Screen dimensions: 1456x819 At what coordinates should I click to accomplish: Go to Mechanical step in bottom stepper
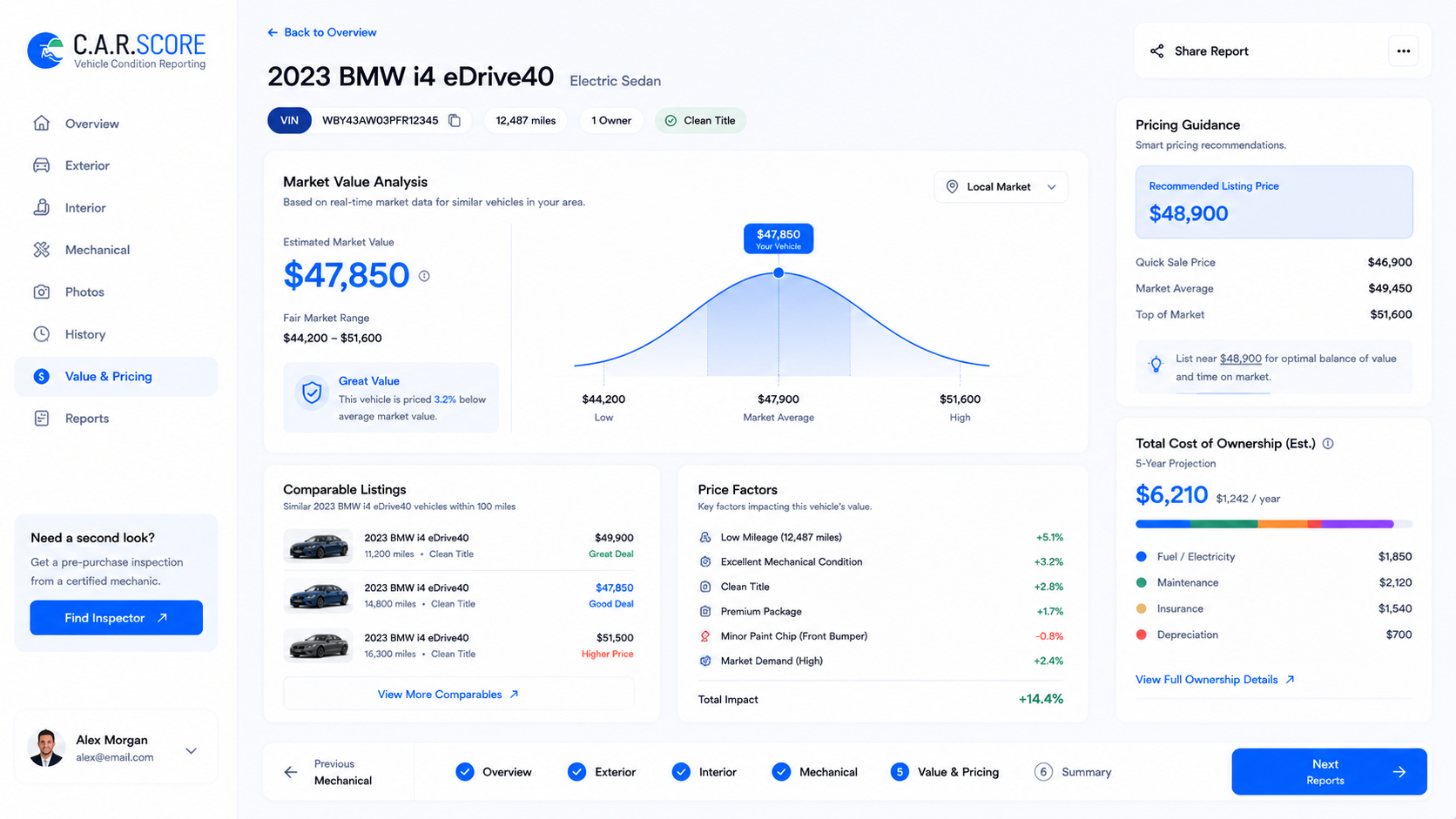click(815, 772)
